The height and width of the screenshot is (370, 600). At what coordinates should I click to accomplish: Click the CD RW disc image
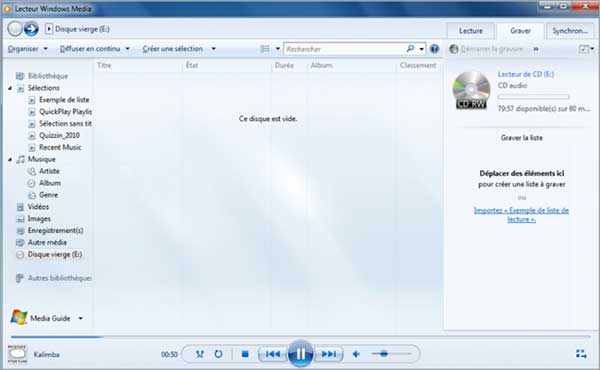pyautogui.click(x=471, y=90)
